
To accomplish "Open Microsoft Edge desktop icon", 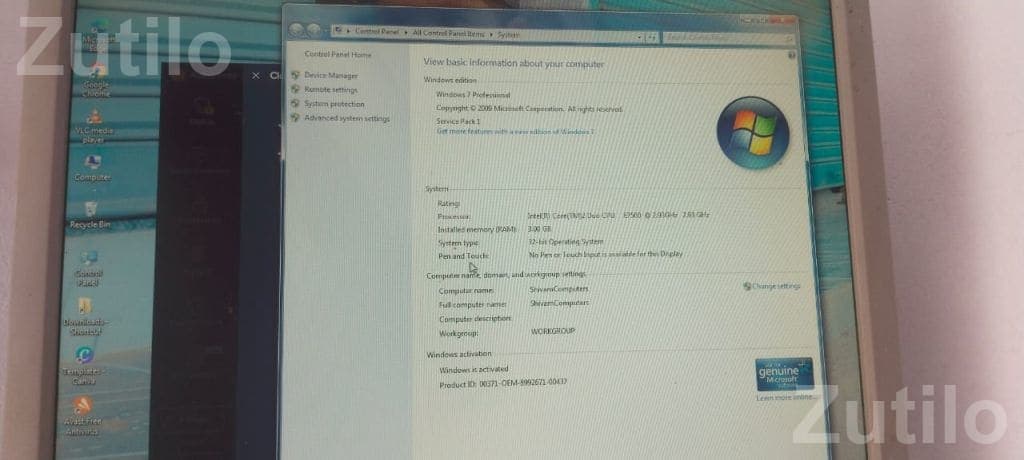I will click(99, 37).
